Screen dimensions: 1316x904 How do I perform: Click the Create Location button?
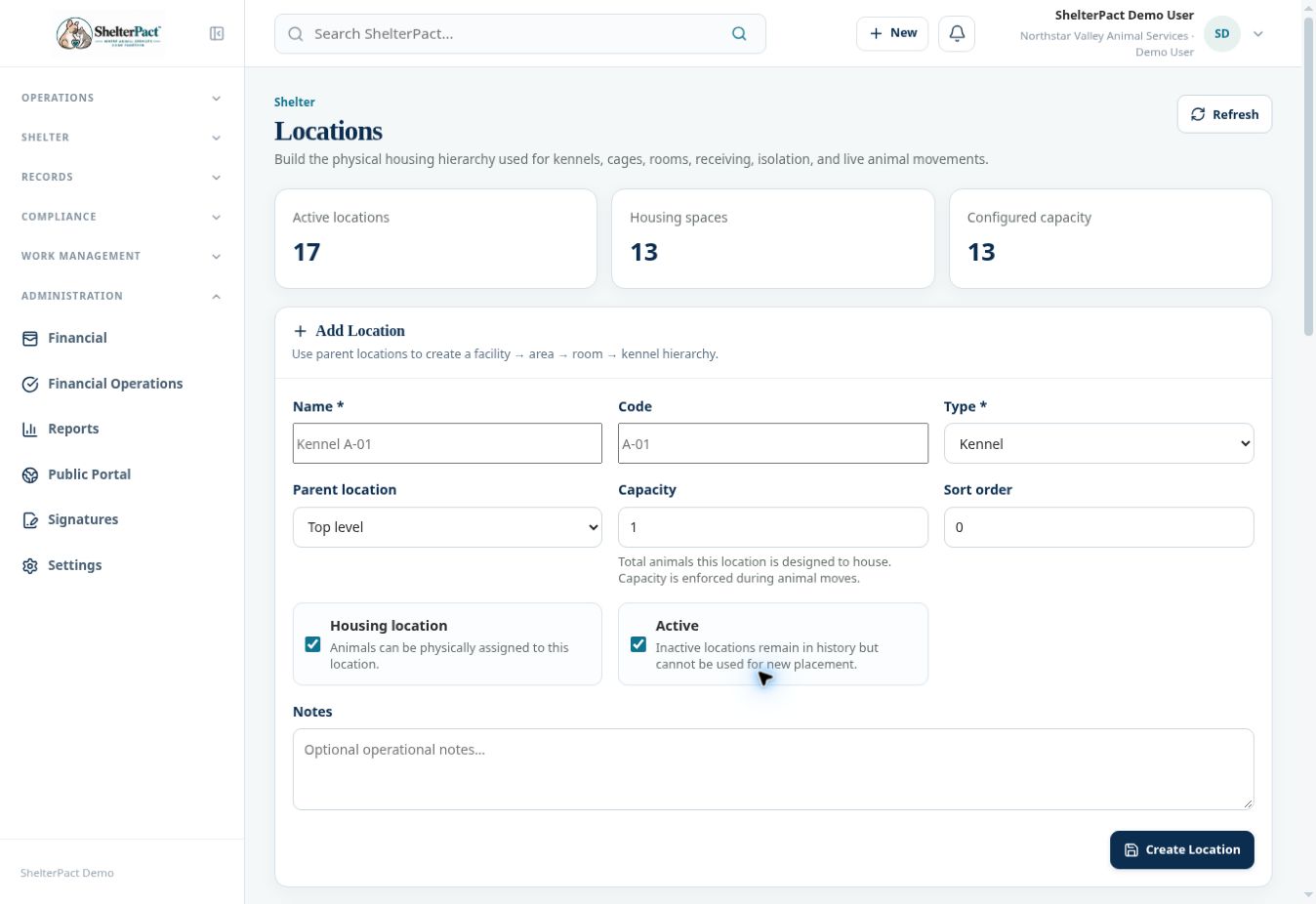coord(1181,849)
